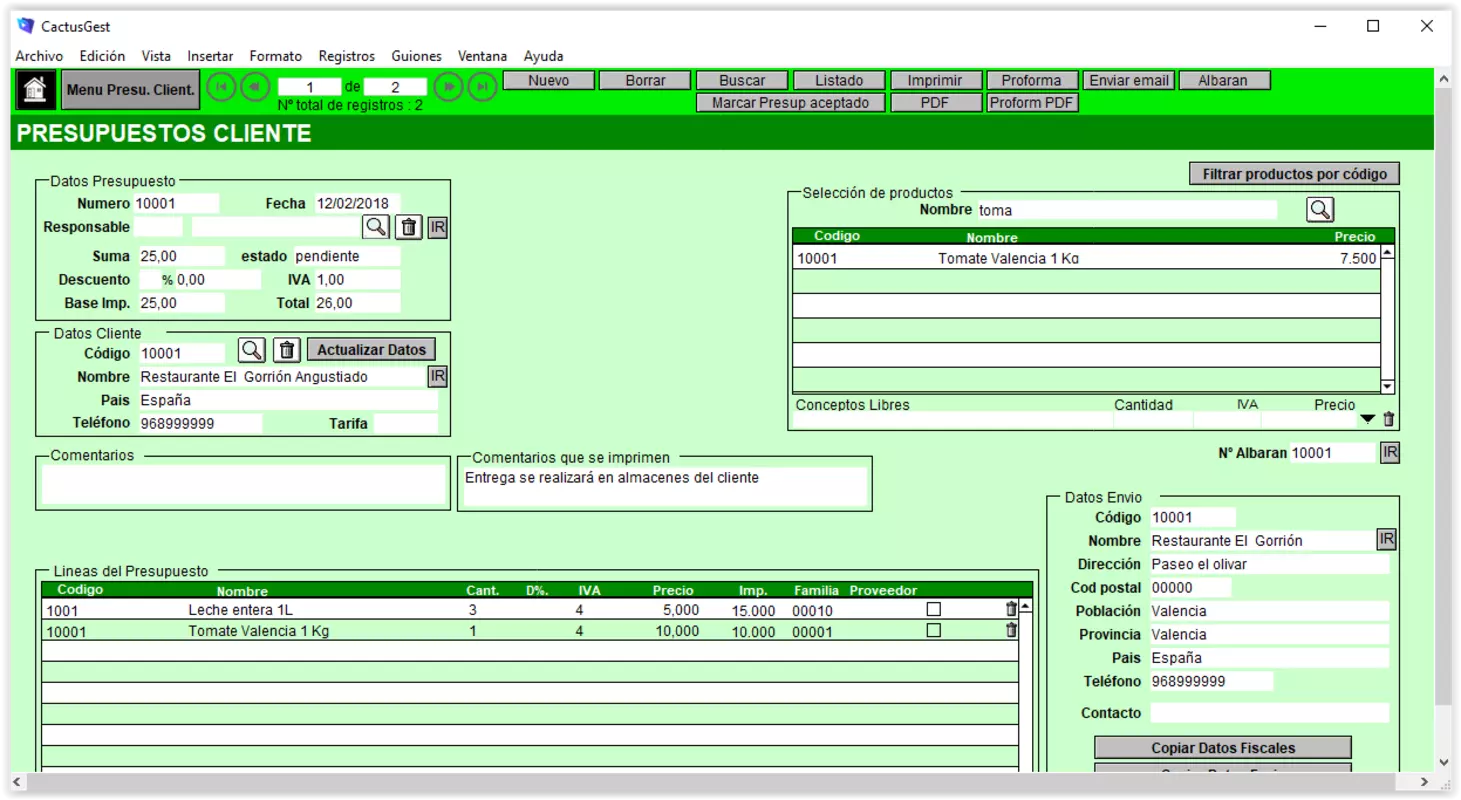Image resolution: width=1461 pixels, height=800 pixels.
Task: Search client code with magnifier icon
Action: [x=251, y=350]
